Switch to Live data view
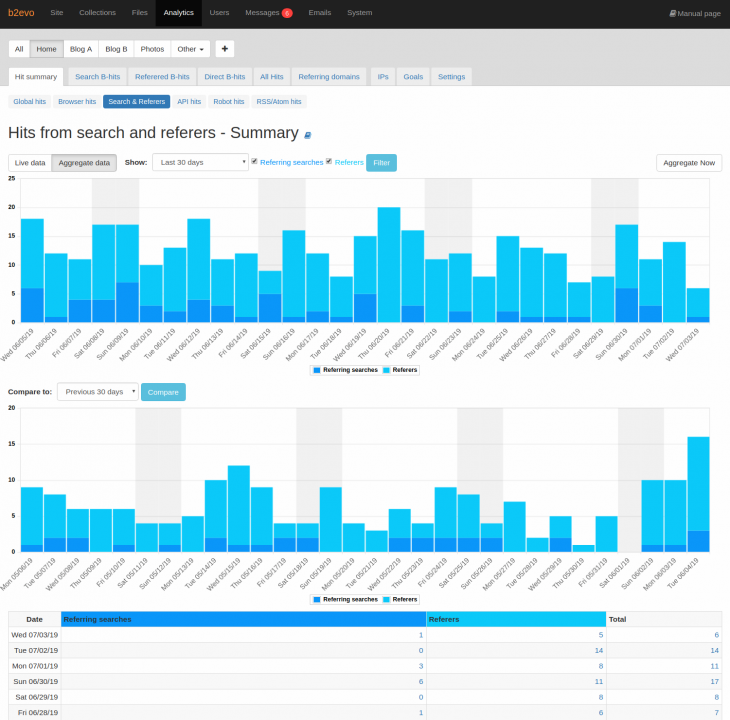The height and width of the screenshot is (720, 730). click(x=30, y=163)
